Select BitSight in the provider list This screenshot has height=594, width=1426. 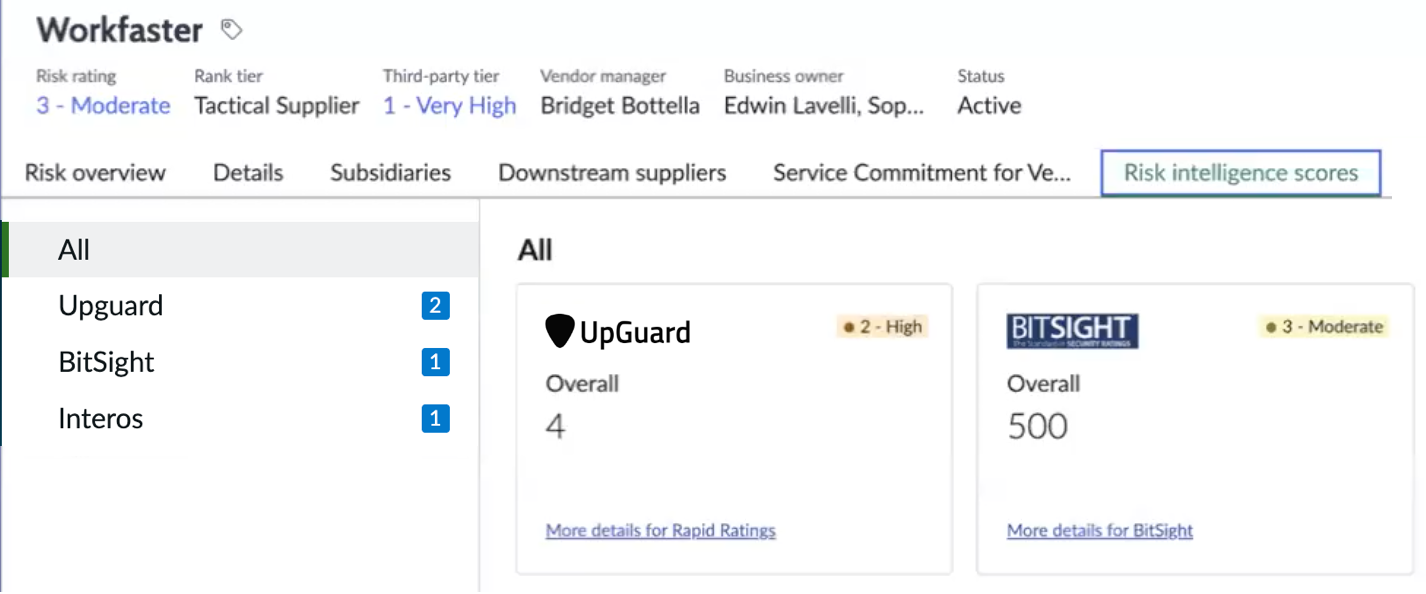(240, 362)
